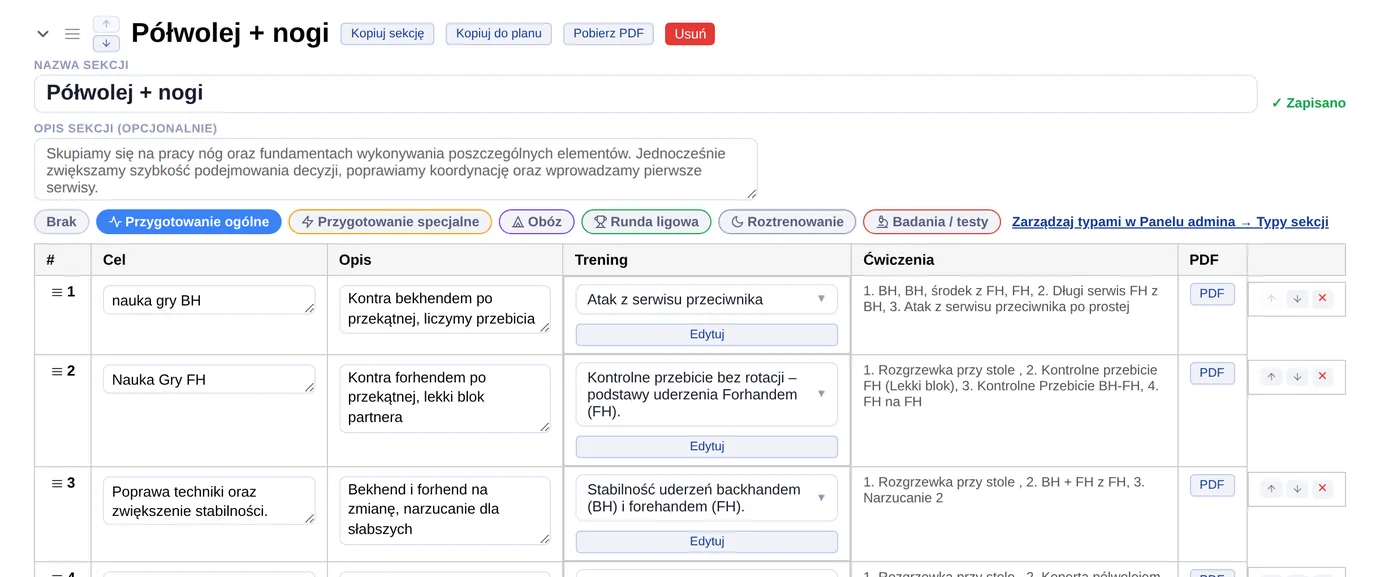Open PDF for row 2
1380x577 pixels.
[x=1212, y=373]
